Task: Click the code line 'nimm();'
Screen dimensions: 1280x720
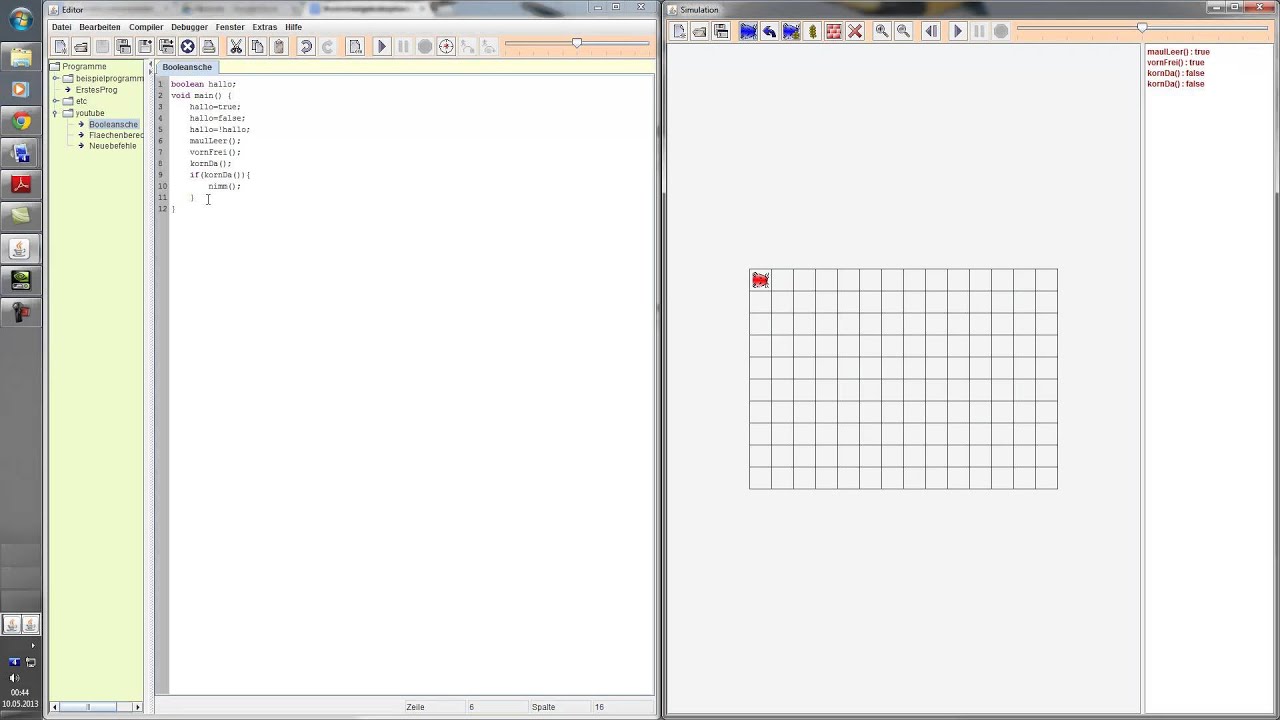Action: pos(224,186)
